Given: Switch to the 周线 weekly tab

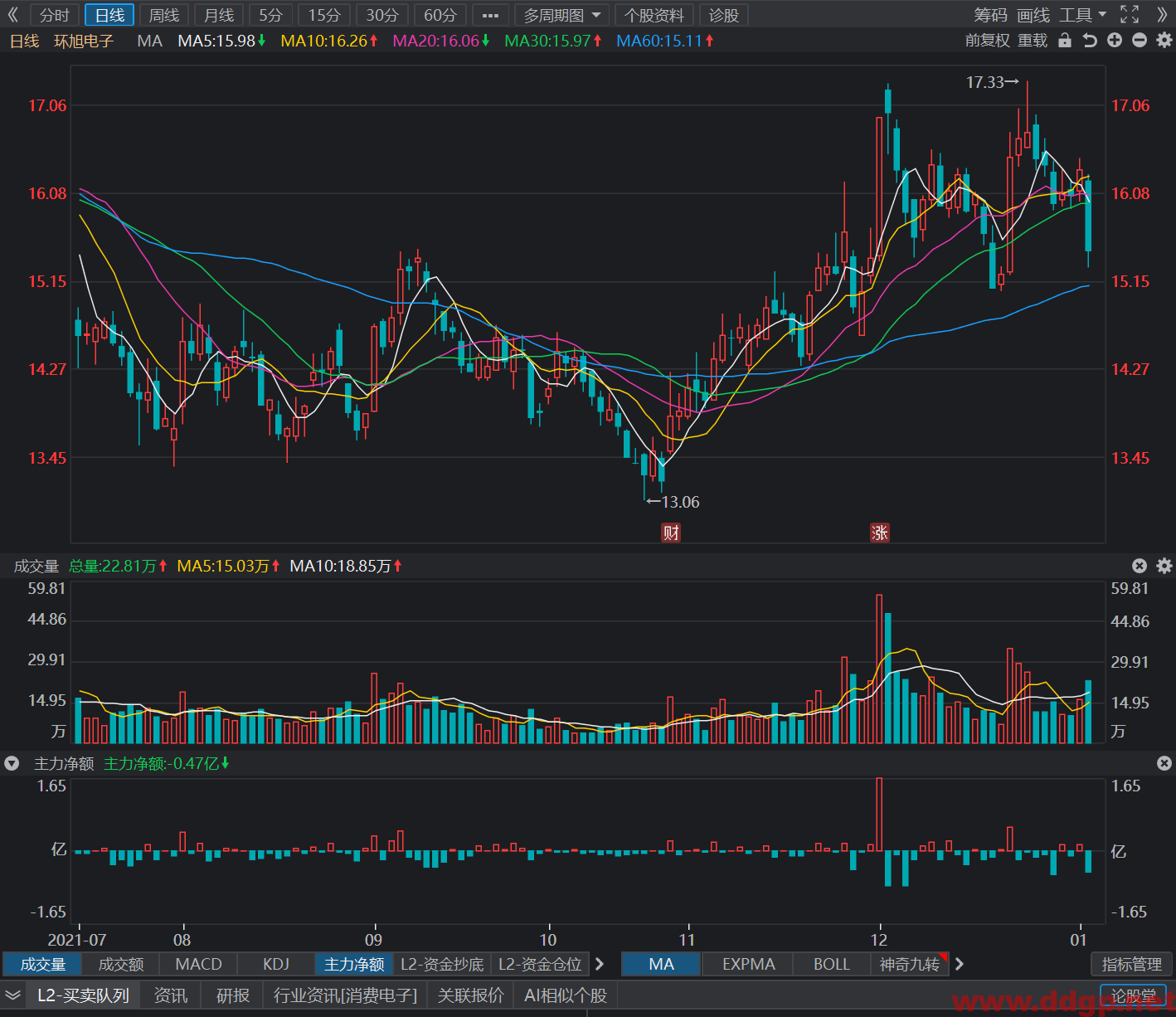Looking at the screenshot, I should (164, 15).
